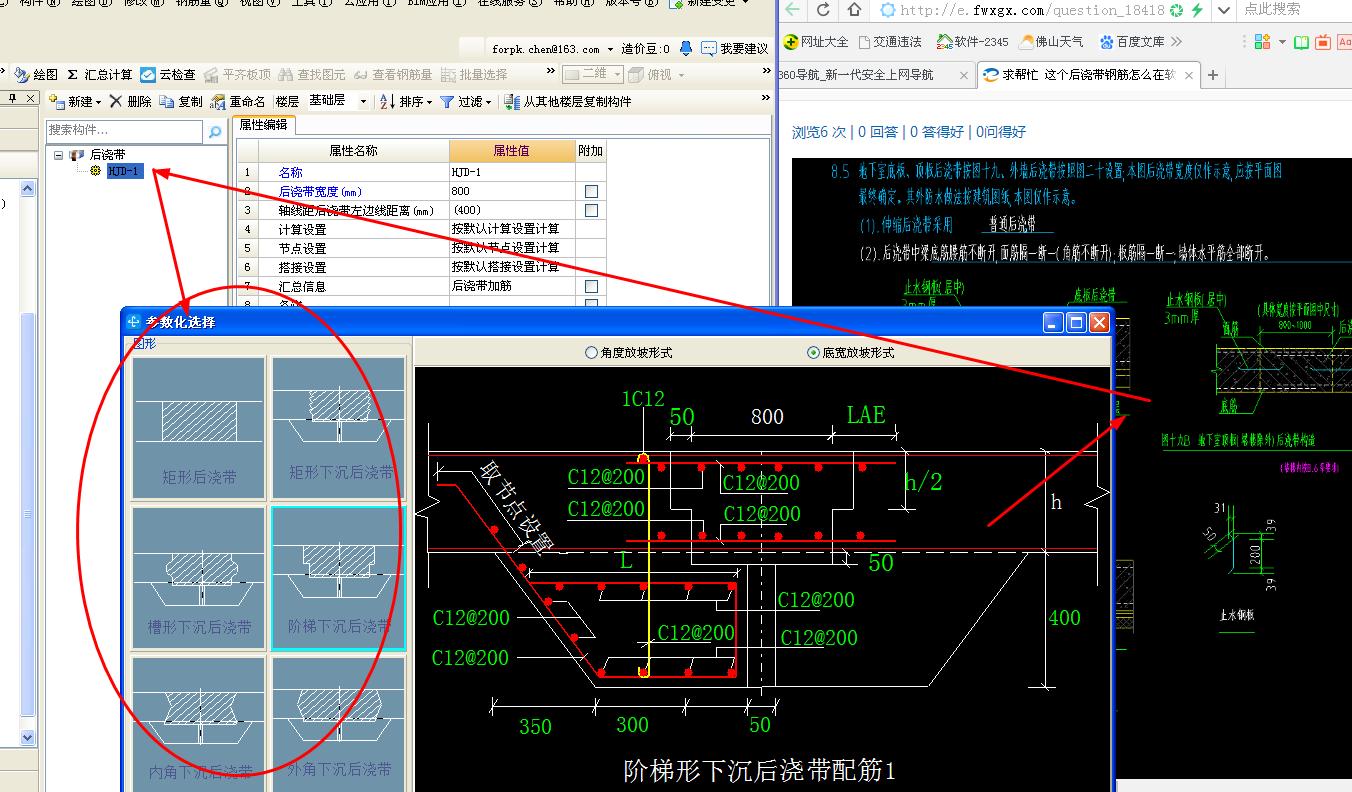Open 佛山天气 bookmark
The height and width of the screenshot is (792, 1352).
[1052, 42]
